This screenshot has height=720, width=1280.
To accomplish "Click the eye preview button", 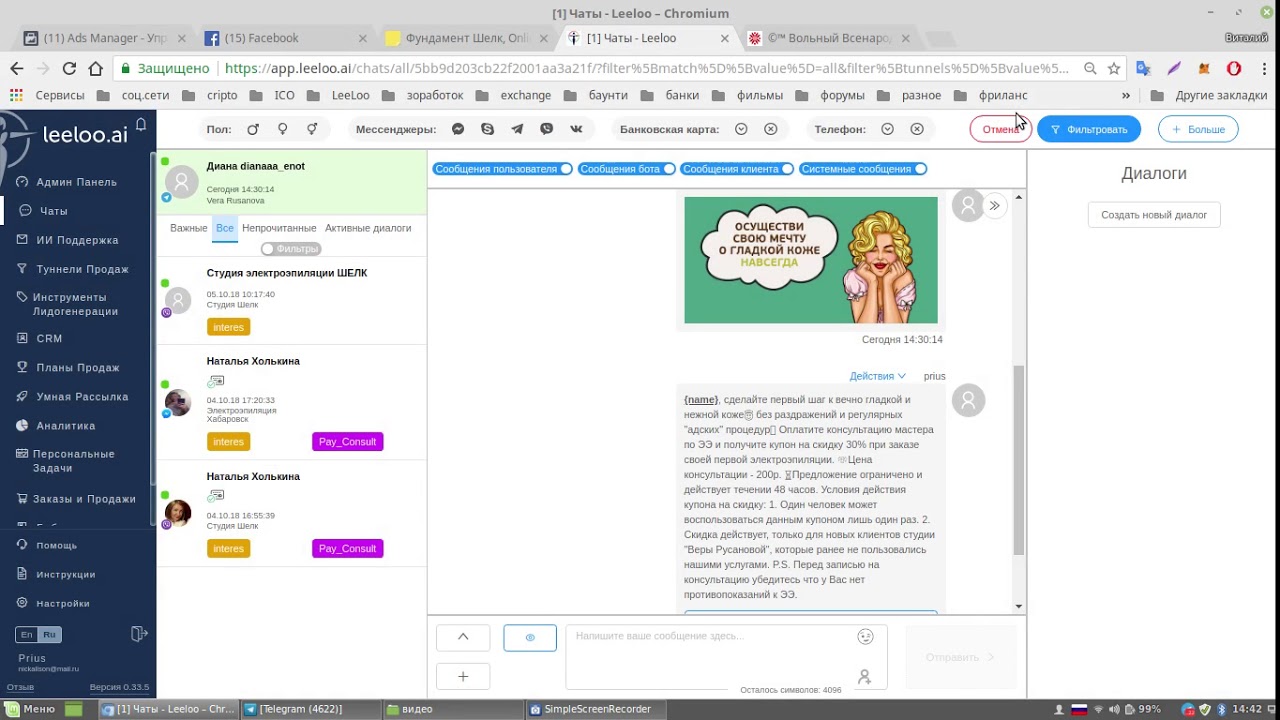I will [530, 637].
